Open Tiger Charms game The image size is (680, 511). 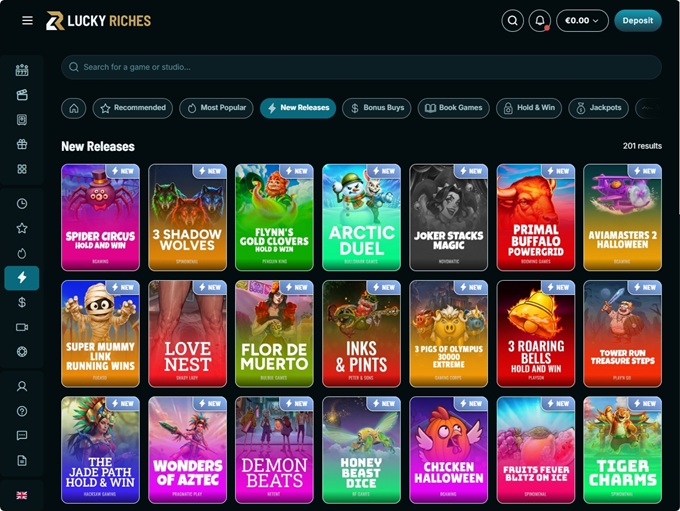(x=622, y=450)
